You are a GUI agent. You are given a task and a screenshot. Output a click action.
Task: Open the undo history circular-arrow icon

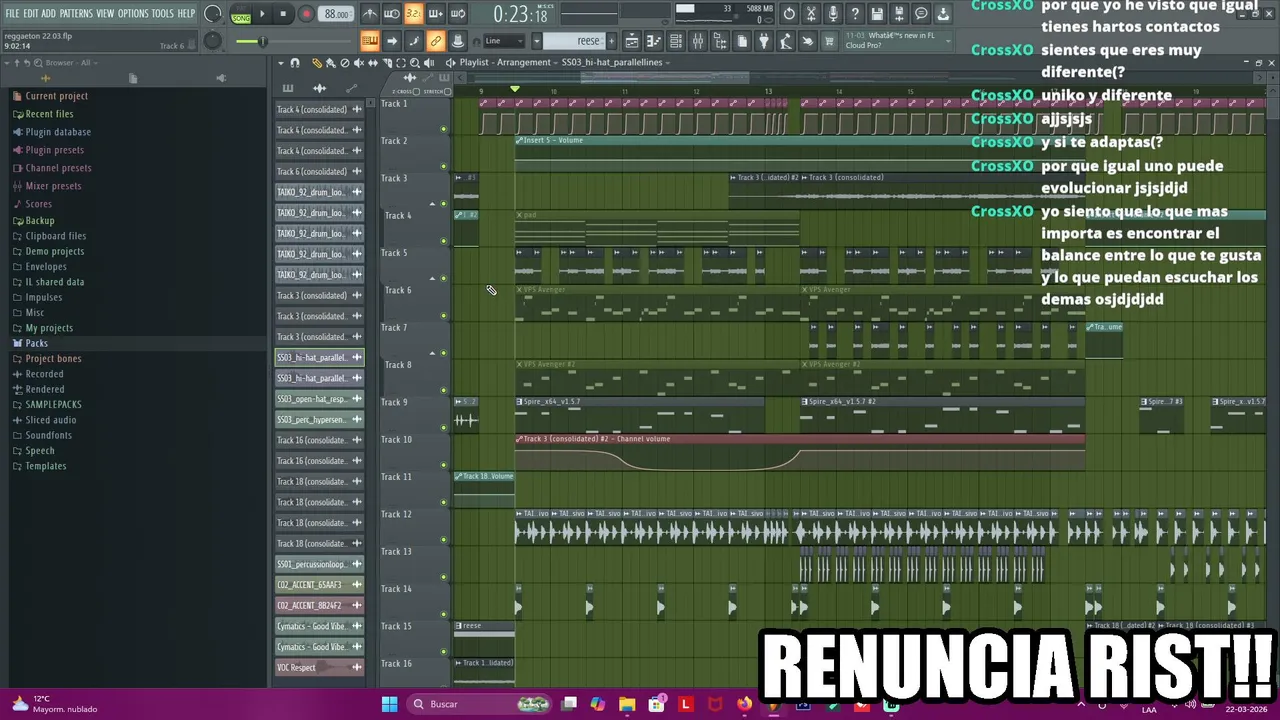789,14
